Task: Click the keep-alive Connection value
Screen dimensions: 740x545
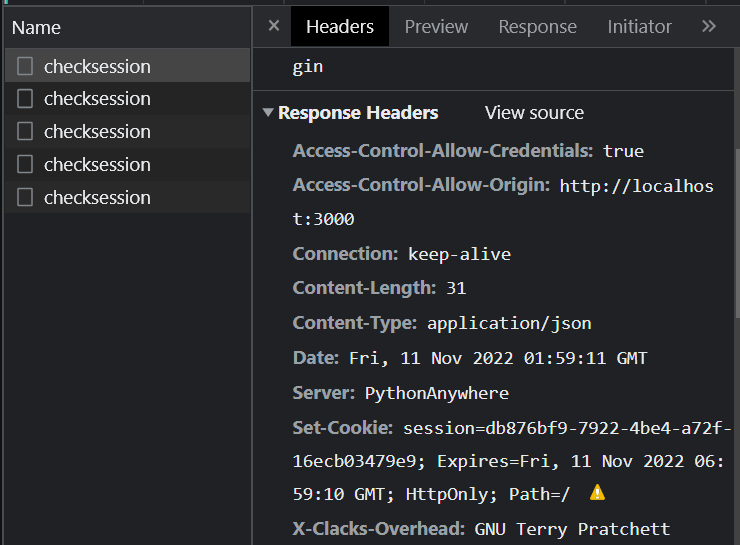Action: (x=459, y=254)
